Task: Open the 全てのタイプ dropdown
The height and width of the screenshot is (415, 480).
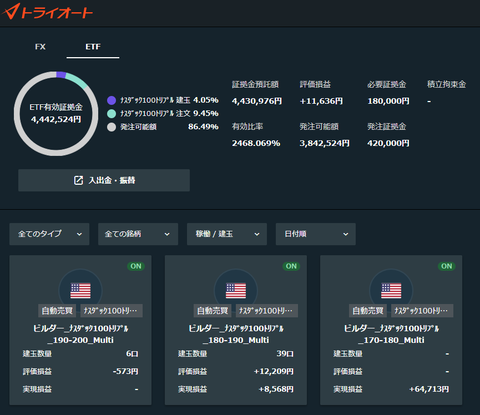Action: [x=49, y=234]
